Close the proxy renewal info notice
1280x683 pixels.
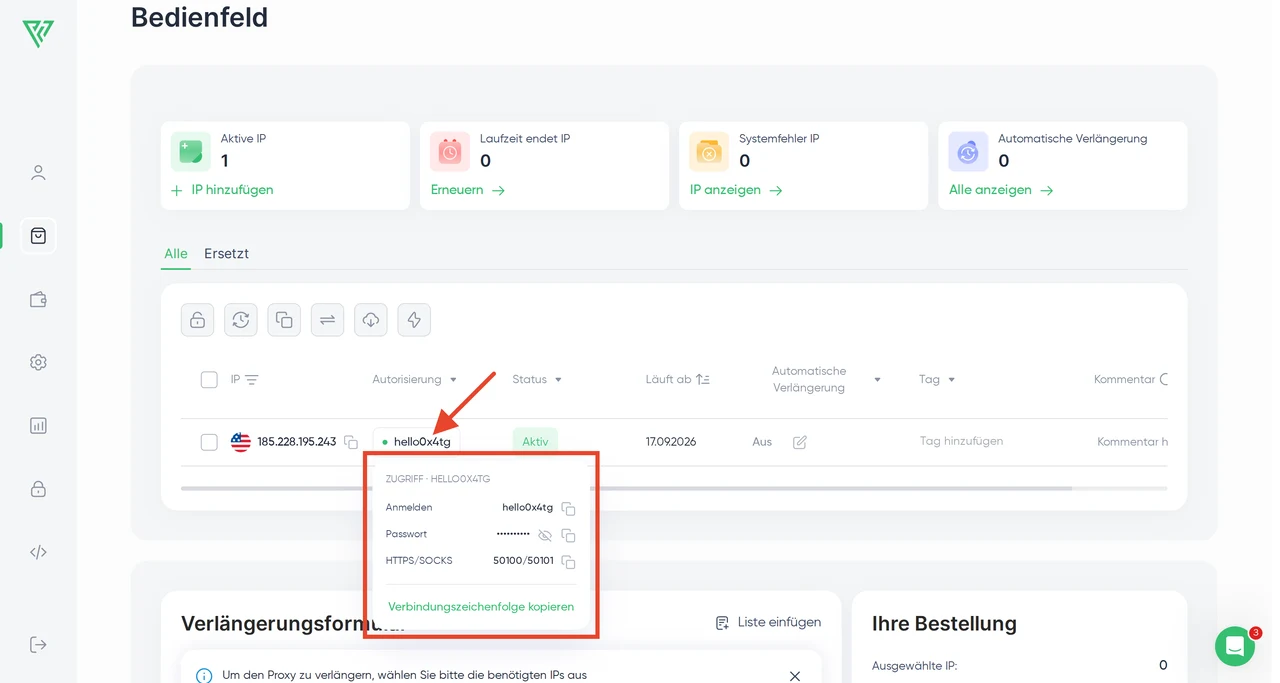(795, 676)
